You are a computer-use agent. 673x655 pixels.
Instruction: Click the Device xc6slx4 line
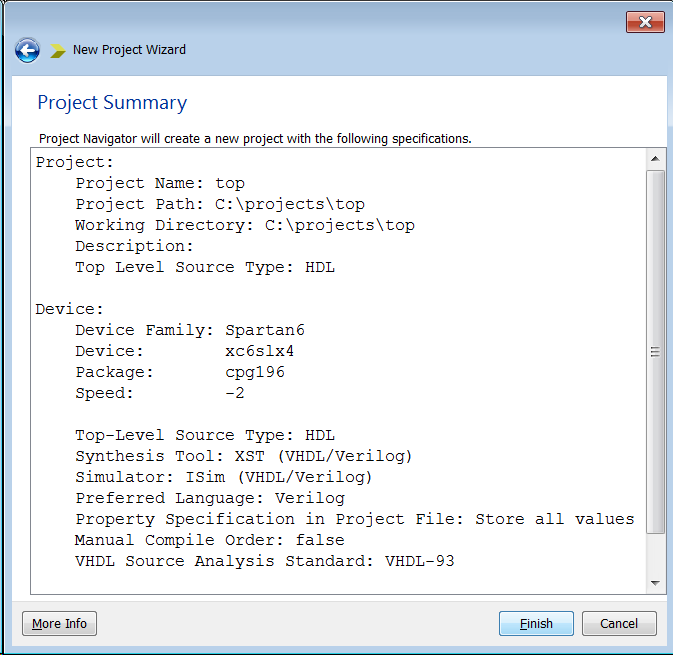185,351
